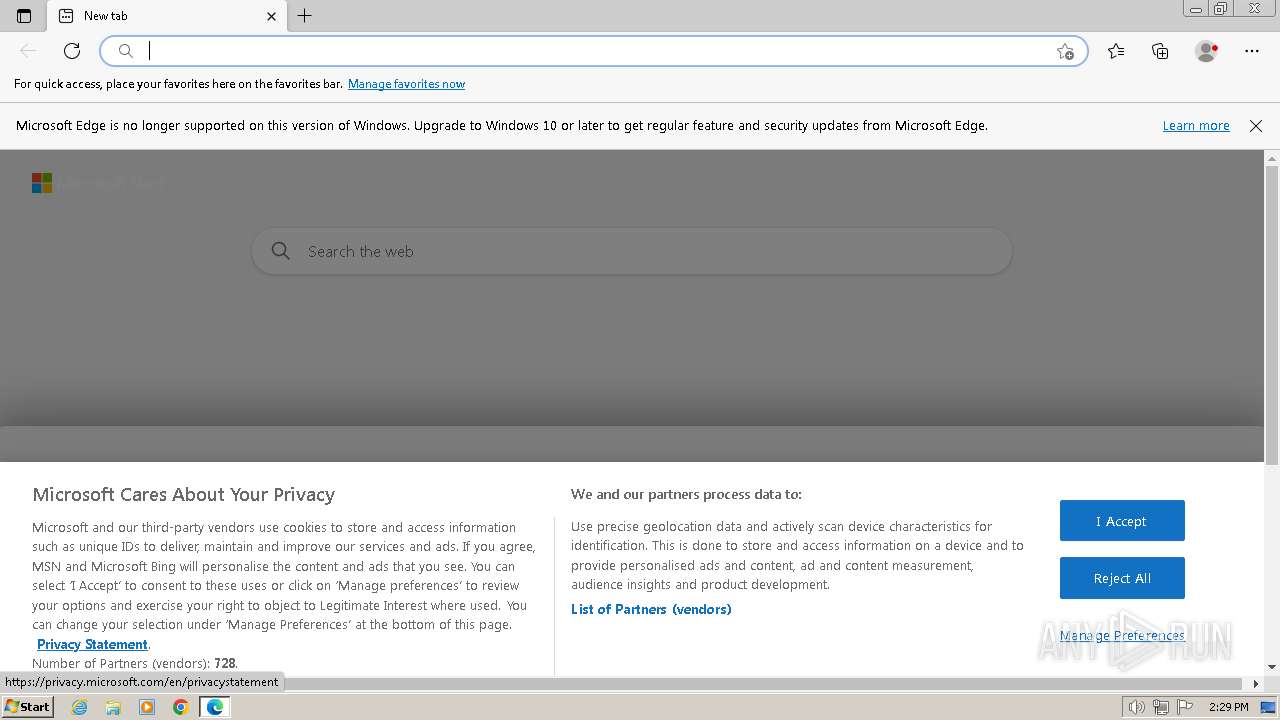Click the vertical scrollbar up arrow
The height and width of the screenshot is (720, 1280).
point(1272,158)
